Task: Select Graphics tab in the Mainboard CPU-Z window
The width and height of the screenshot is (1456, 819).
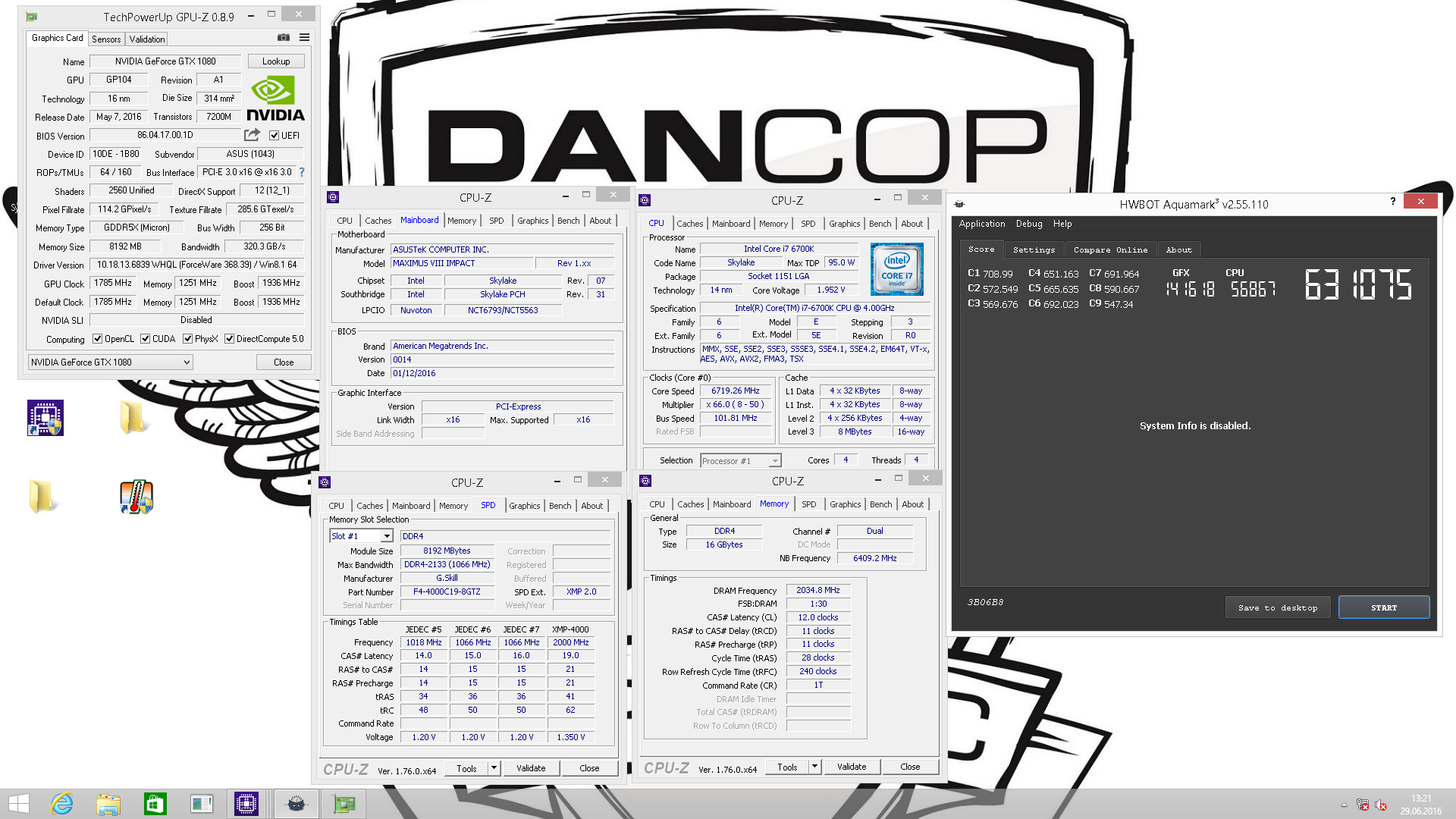Action: tap(532, 221)
